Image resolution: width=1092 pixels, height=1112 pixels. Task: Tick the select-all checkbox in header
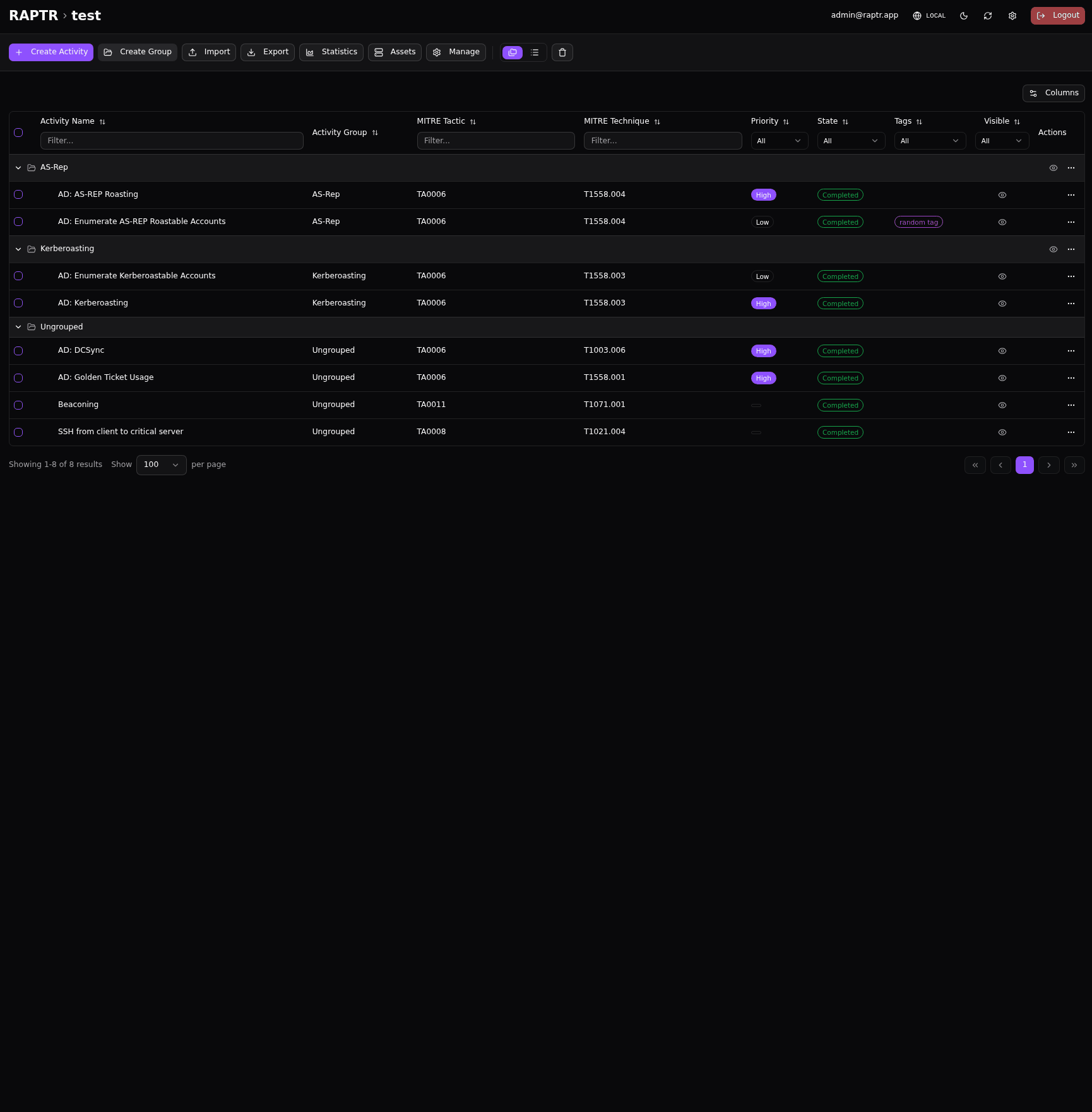tap(18, 133)
